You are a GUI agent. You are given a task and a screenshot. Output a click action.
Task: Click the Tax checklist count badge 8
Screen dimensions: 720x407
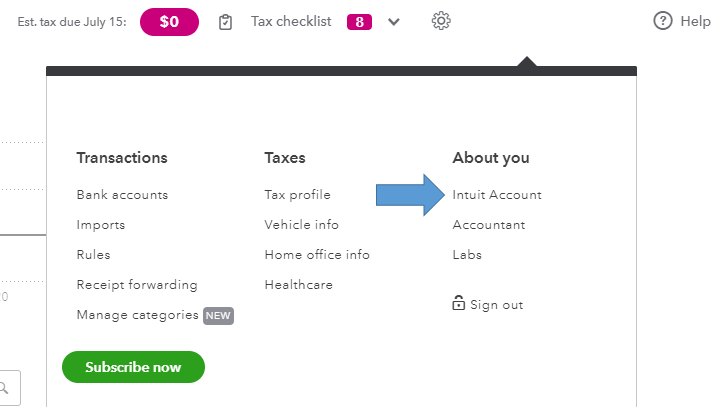coord(359,22)
